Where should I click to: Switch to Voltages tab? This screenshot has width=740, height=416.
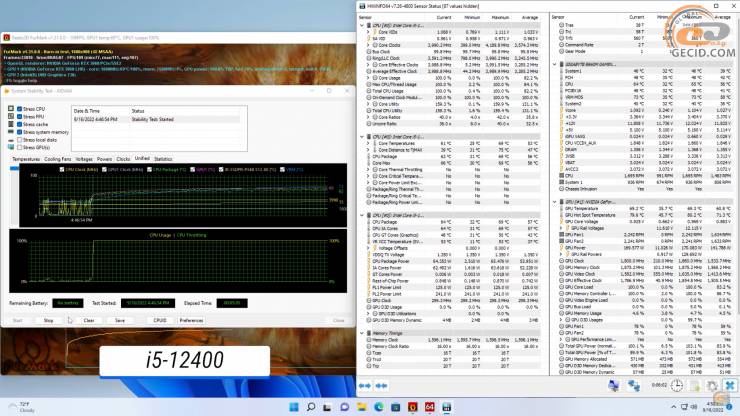tap(84, 159)
